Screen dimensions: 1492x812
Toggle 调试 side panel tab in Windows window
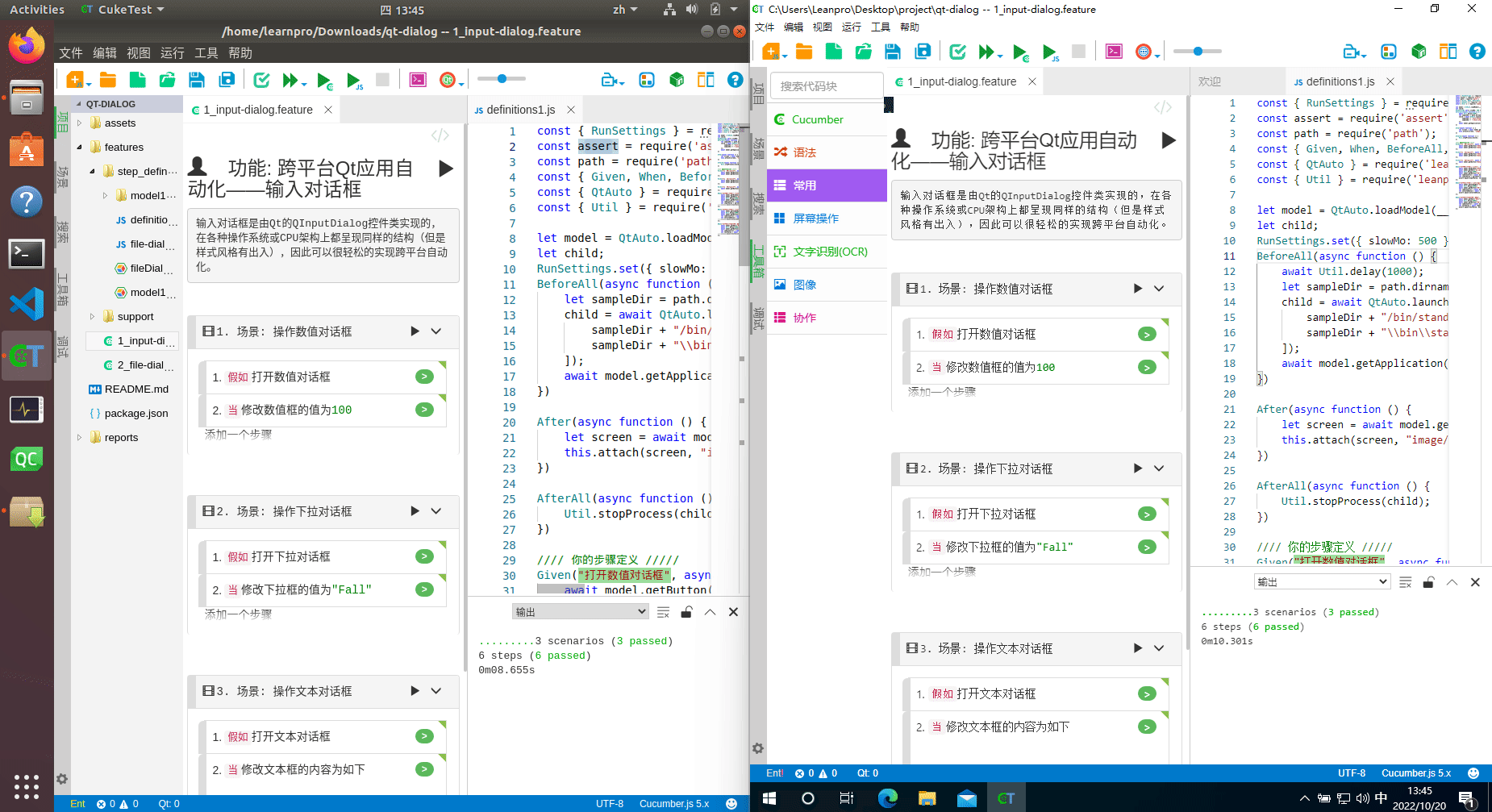coord(758,318)
